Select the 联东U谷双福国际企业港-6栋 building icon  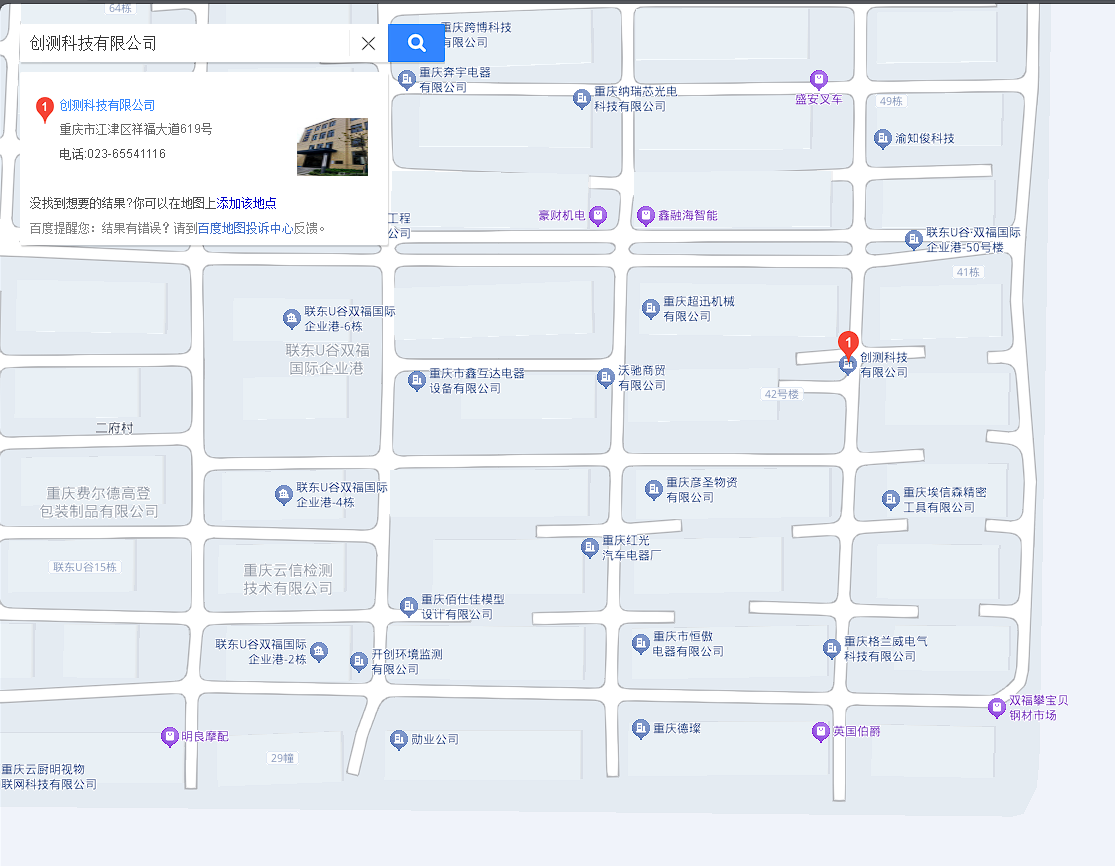click(291, 318)
